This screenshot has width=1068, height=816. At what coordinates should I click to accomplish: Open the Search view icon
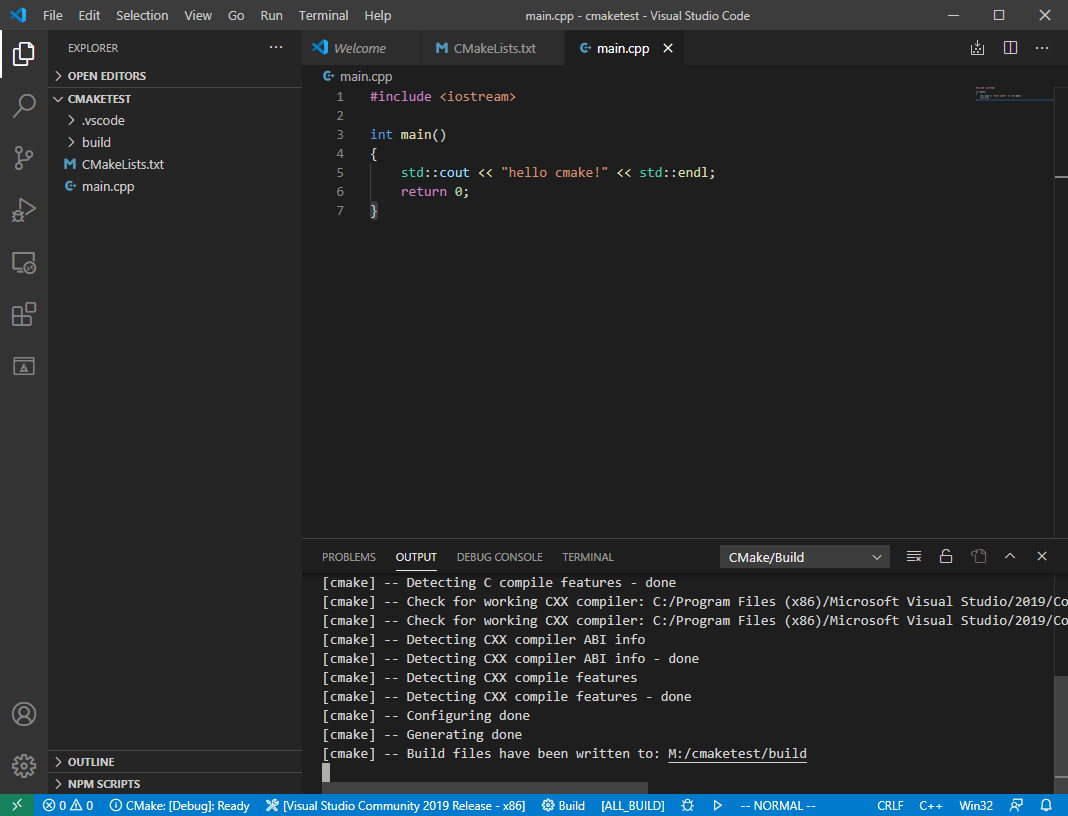(x=24, y=106)
